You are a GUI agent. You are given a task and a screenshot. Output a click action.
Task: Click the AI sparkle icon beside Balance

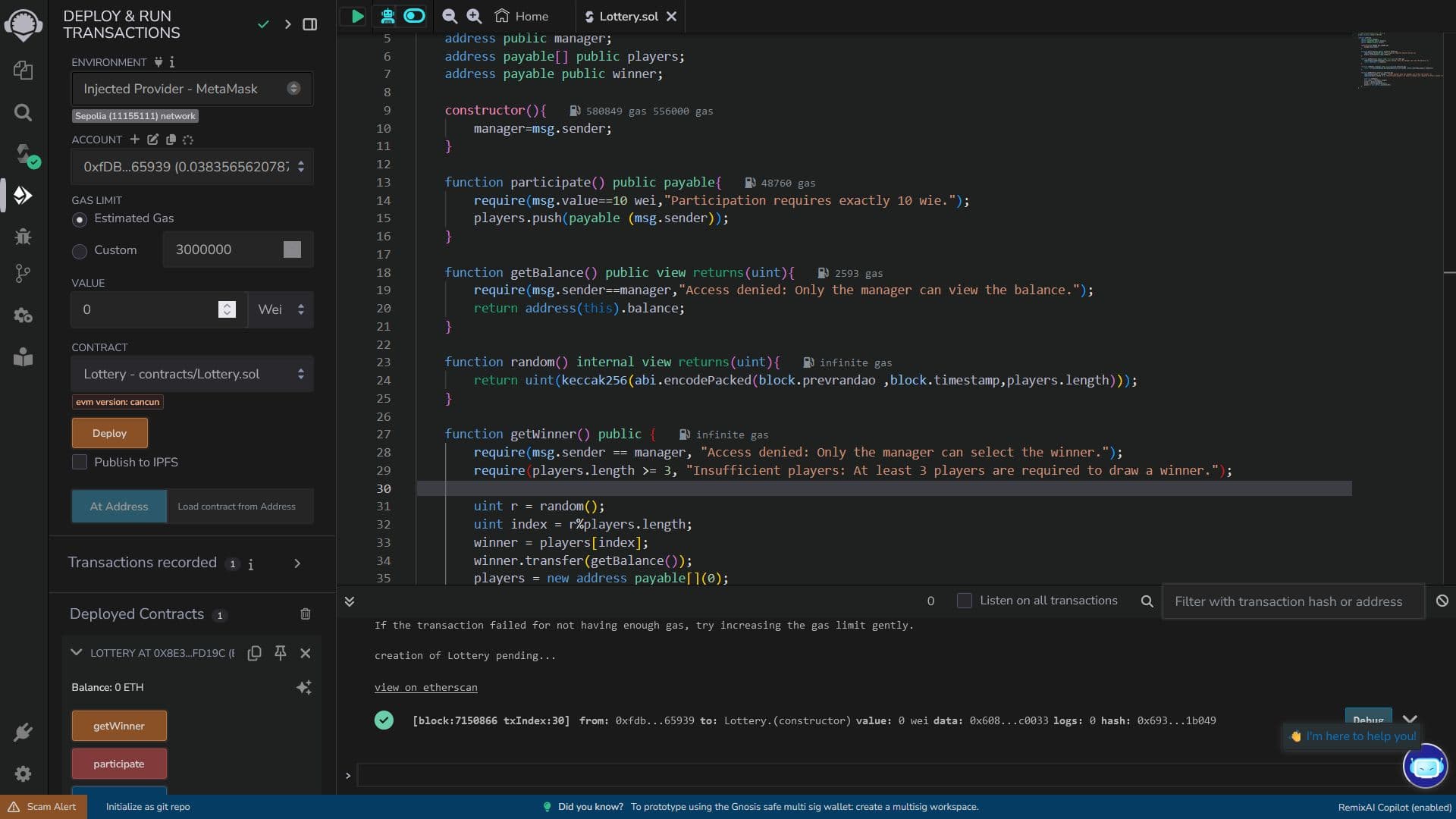[x=304, y=688]
